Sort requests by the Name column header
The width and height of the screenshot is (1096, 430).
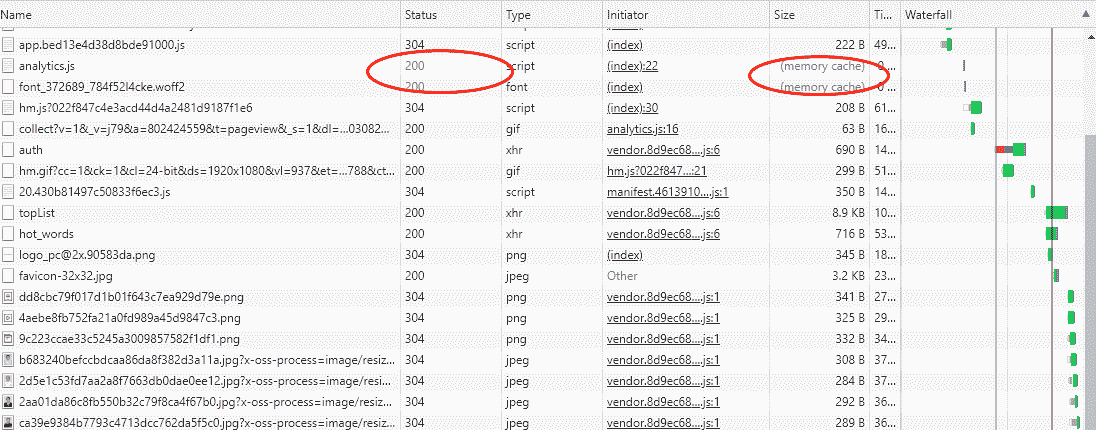(200, 14)
